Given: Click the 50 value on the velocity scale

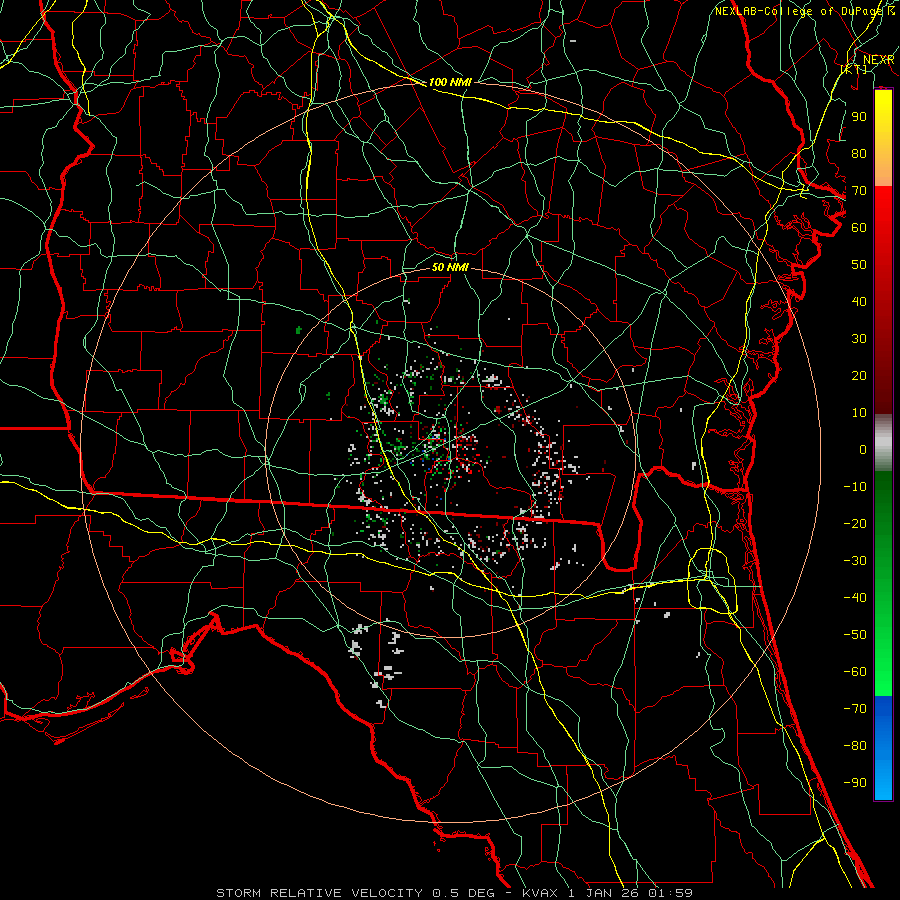Looking at the screenshot, I should click(x=859, y=265).
